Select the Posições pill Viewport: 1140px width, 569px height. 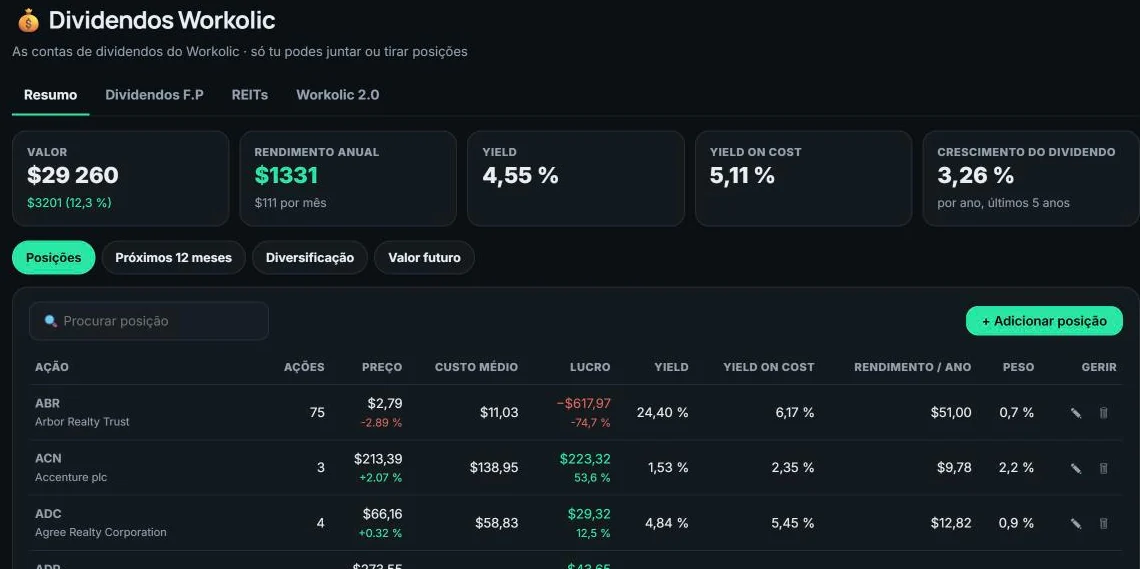pyautogui.click(x=53, y=257)
